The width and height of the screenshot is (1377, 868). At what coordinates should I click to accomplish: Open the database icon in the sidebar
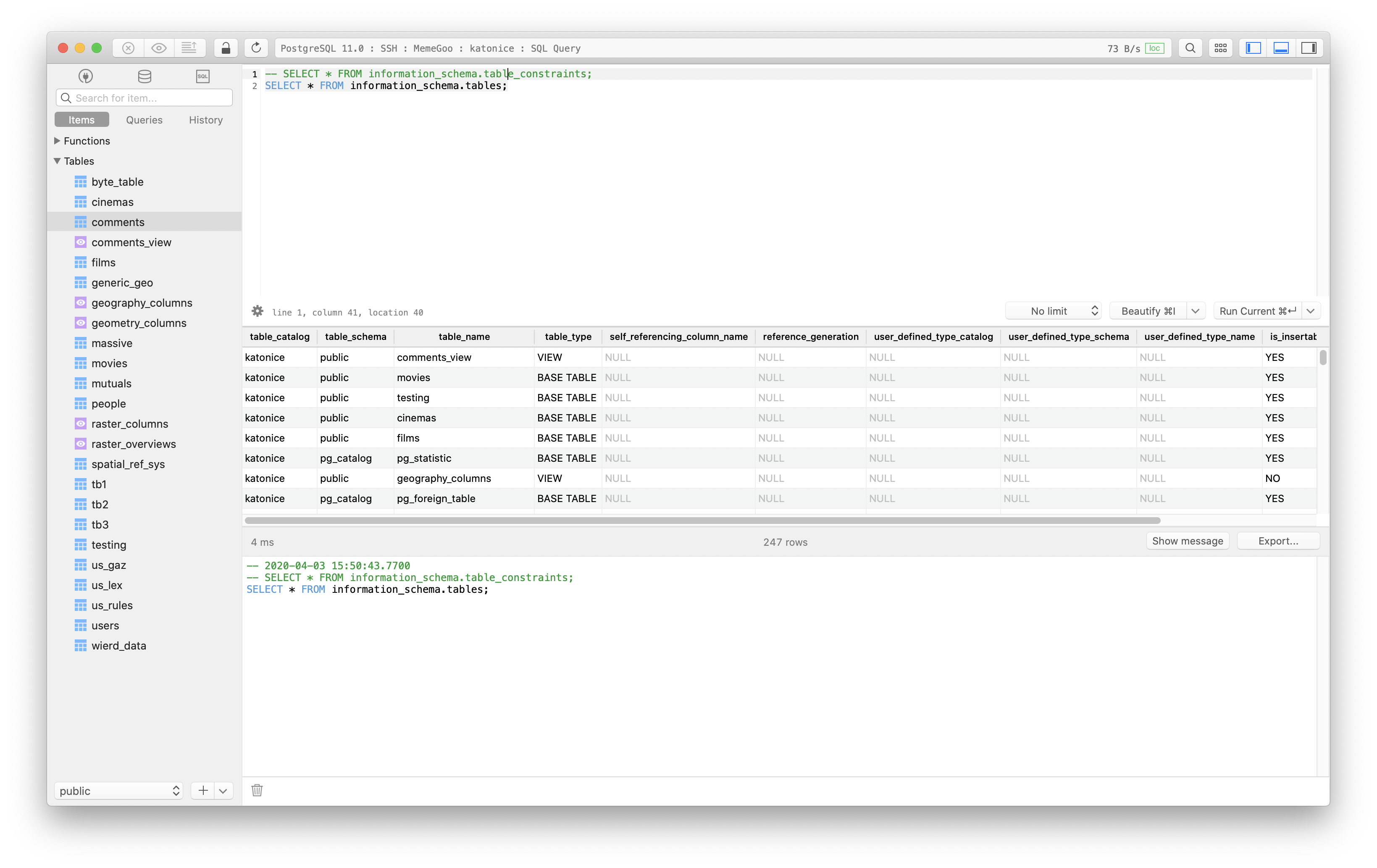click(x=144, y=76)
